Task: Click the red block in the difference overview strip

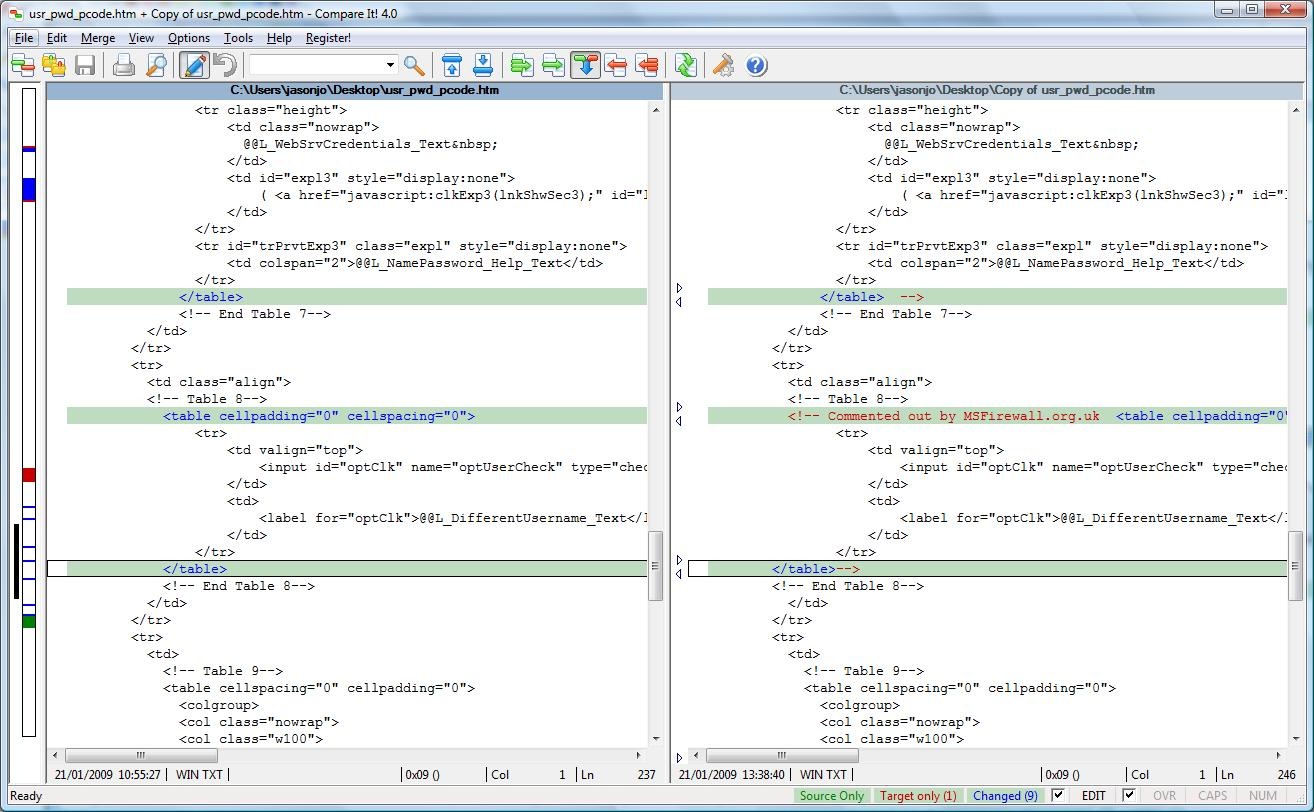Action: pyautogui.click(x=29, y=475)
